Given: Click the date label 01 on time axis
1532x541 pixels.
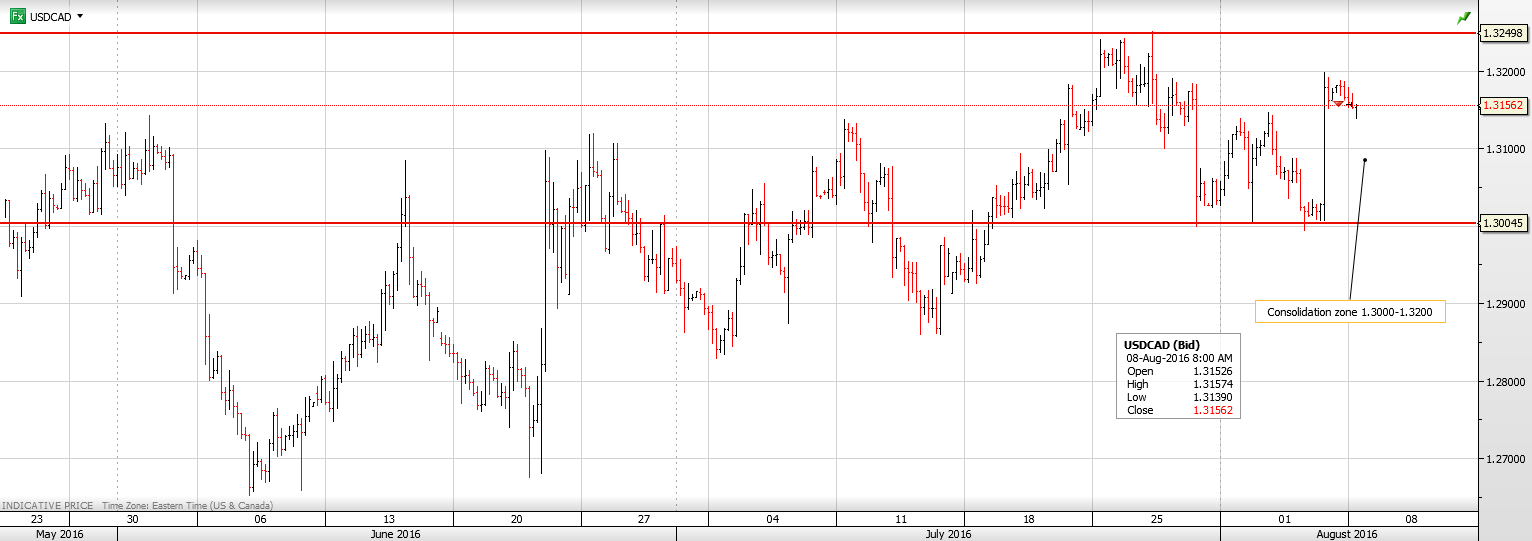Looking at the screenshot, I should coord(1284,520).
